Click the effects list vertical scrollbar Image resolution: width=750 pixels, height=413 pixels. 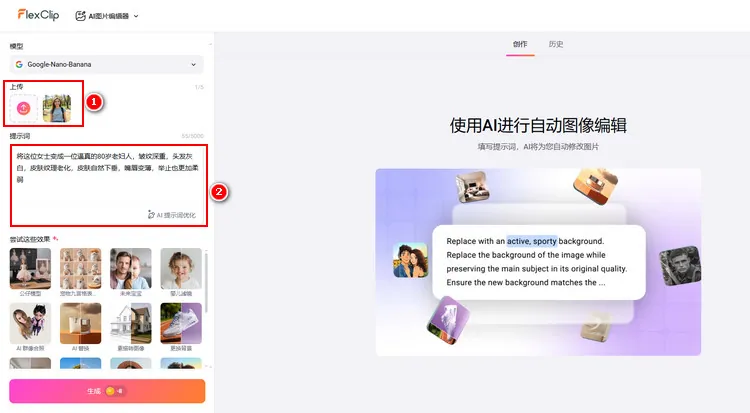[206, 282]
